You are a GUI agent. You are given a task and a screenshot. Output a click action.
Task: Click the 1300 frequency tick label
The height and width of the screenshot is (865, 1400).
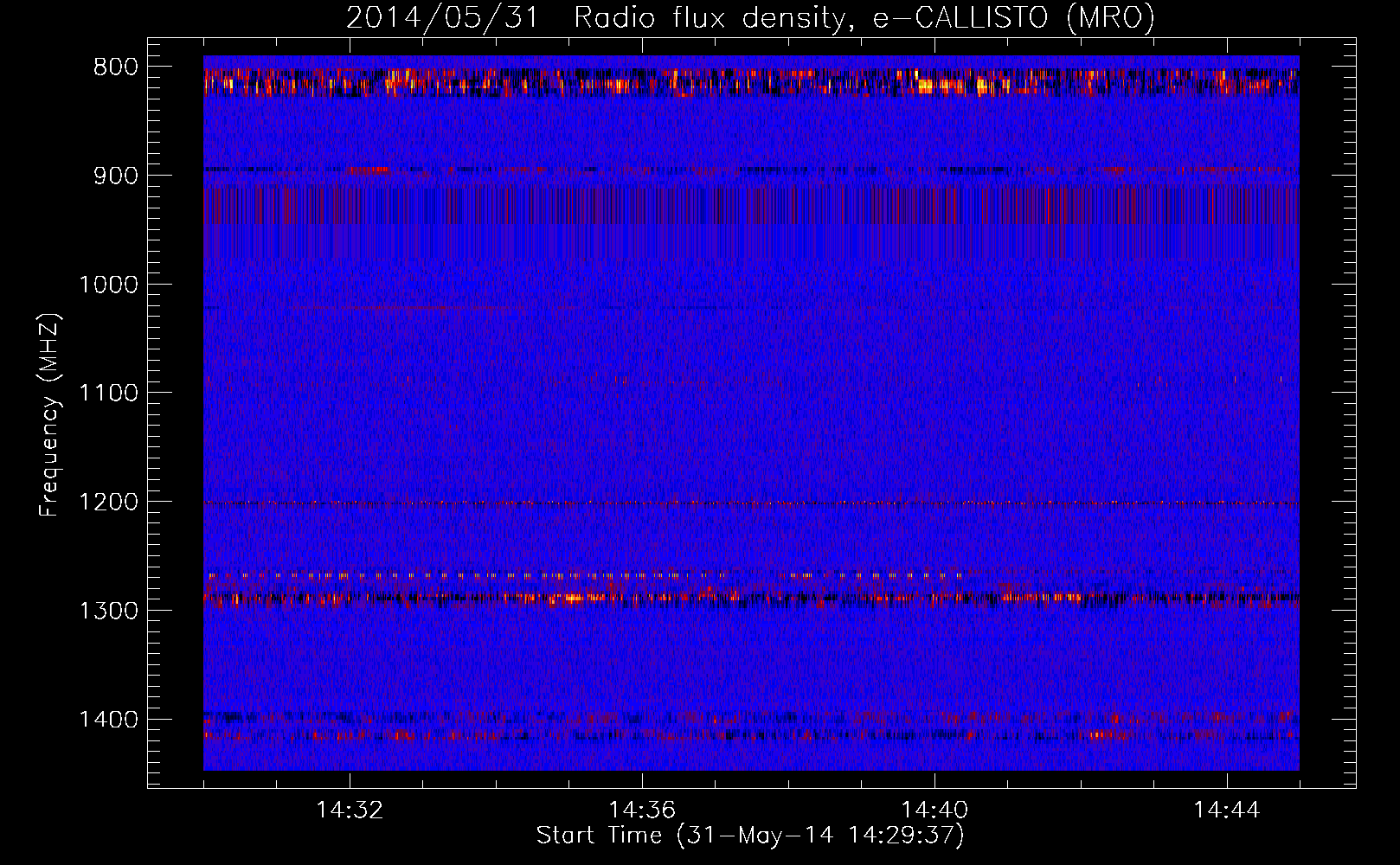109,611
